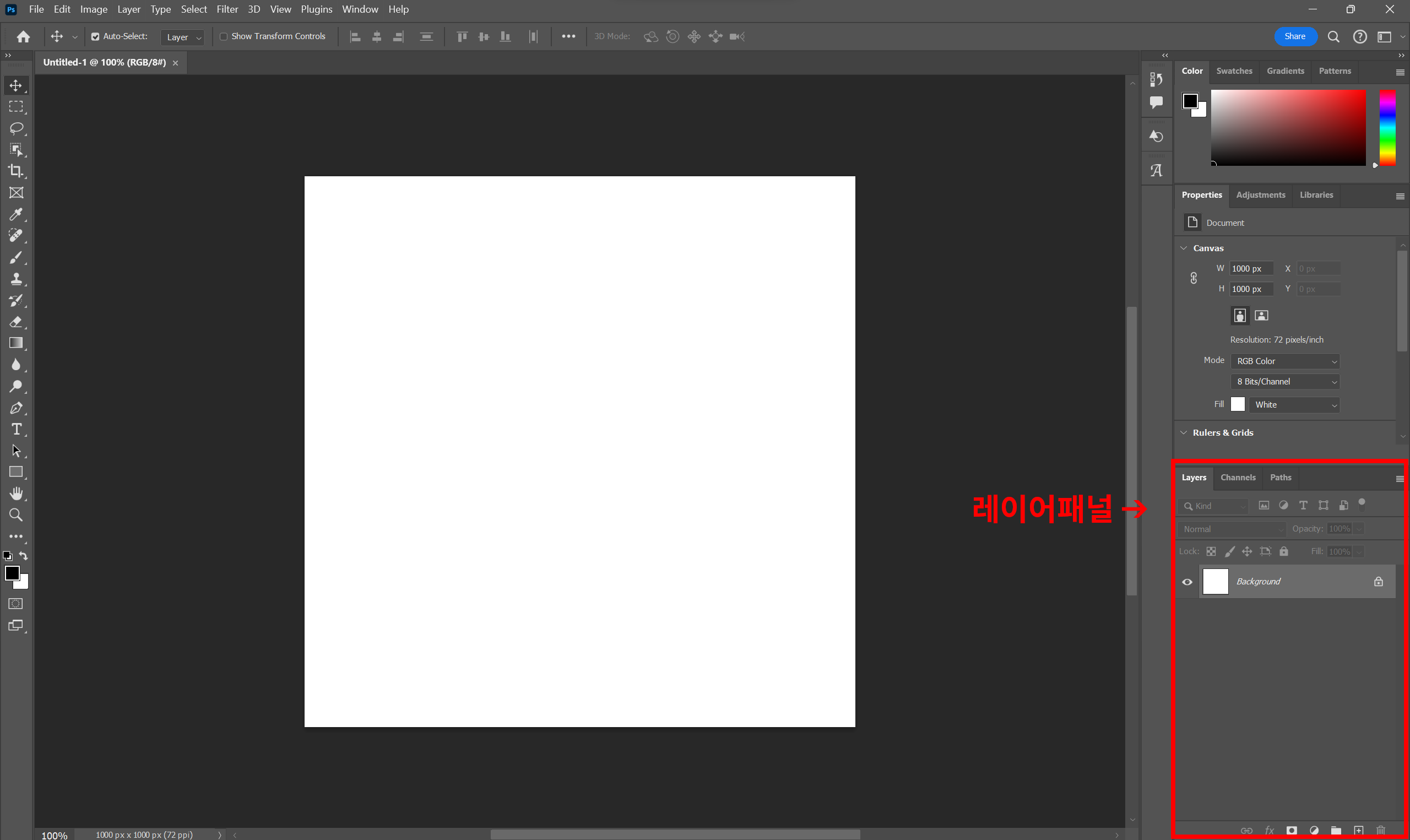The width and height of the screenshot is (1410, 840).
Task: Open the 8 Bits/Channel dropdown
Action: pyautogui.click(x=1285, y=382)
